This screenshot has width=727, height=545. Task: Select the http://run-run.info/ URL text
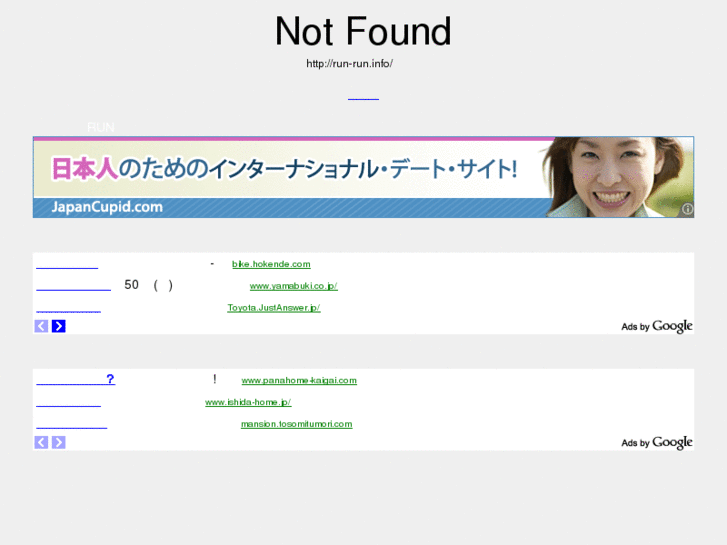pyautogui.click(x=350, y=64)
